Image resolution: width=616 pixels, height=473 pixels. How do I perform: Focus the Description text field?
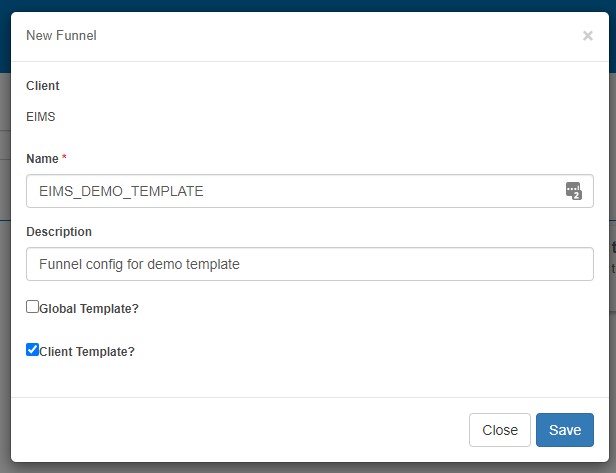point(310,264)
